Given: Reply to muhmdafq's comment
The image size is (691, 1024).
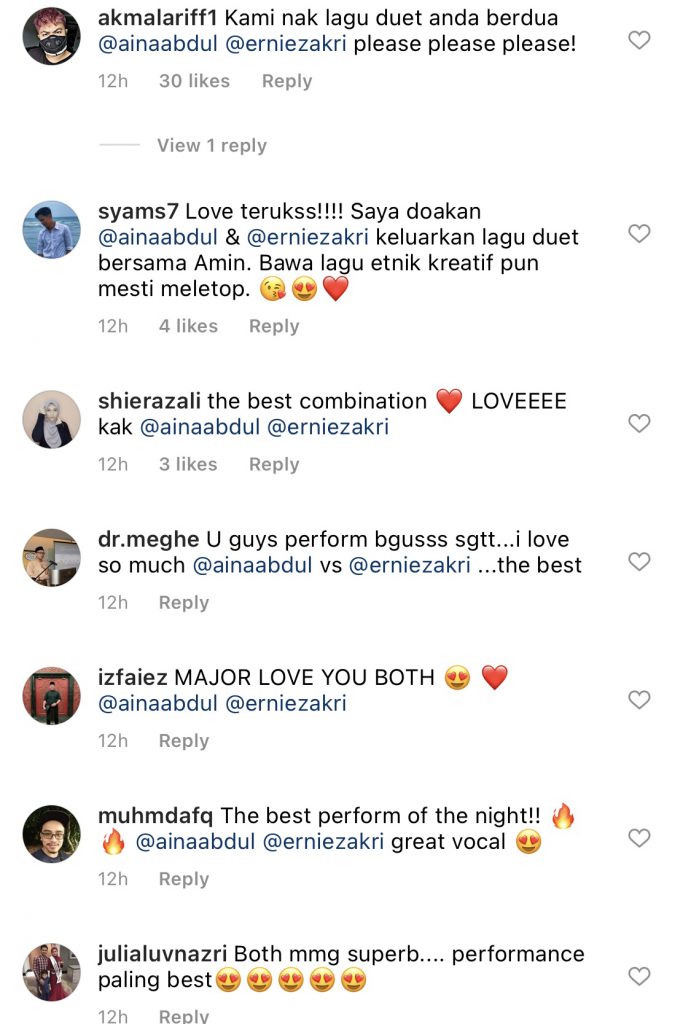Looking at the screenshot, I should (184, 879).
